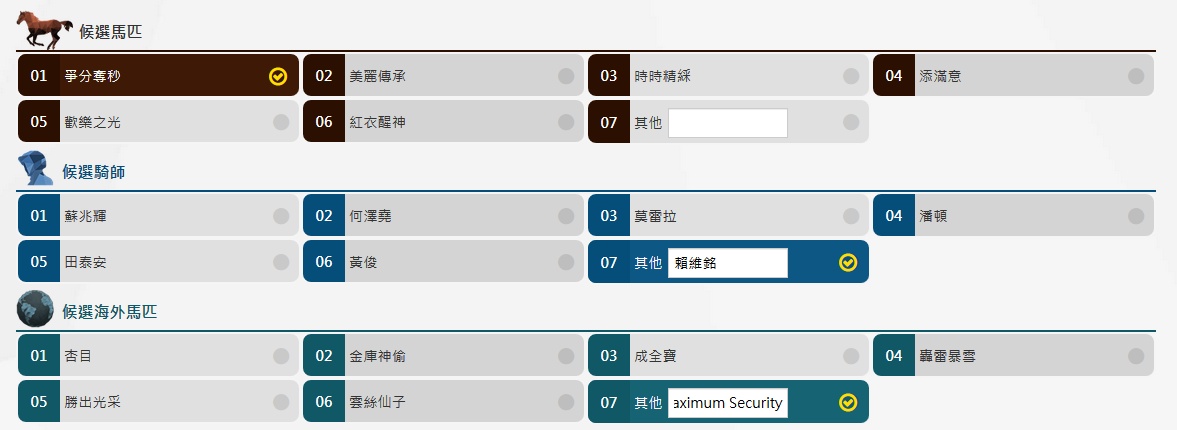Click the yellow checkmark beside 賴維銘
The height and width of the screenshot is (430, 1177).
tap(848, 262)
